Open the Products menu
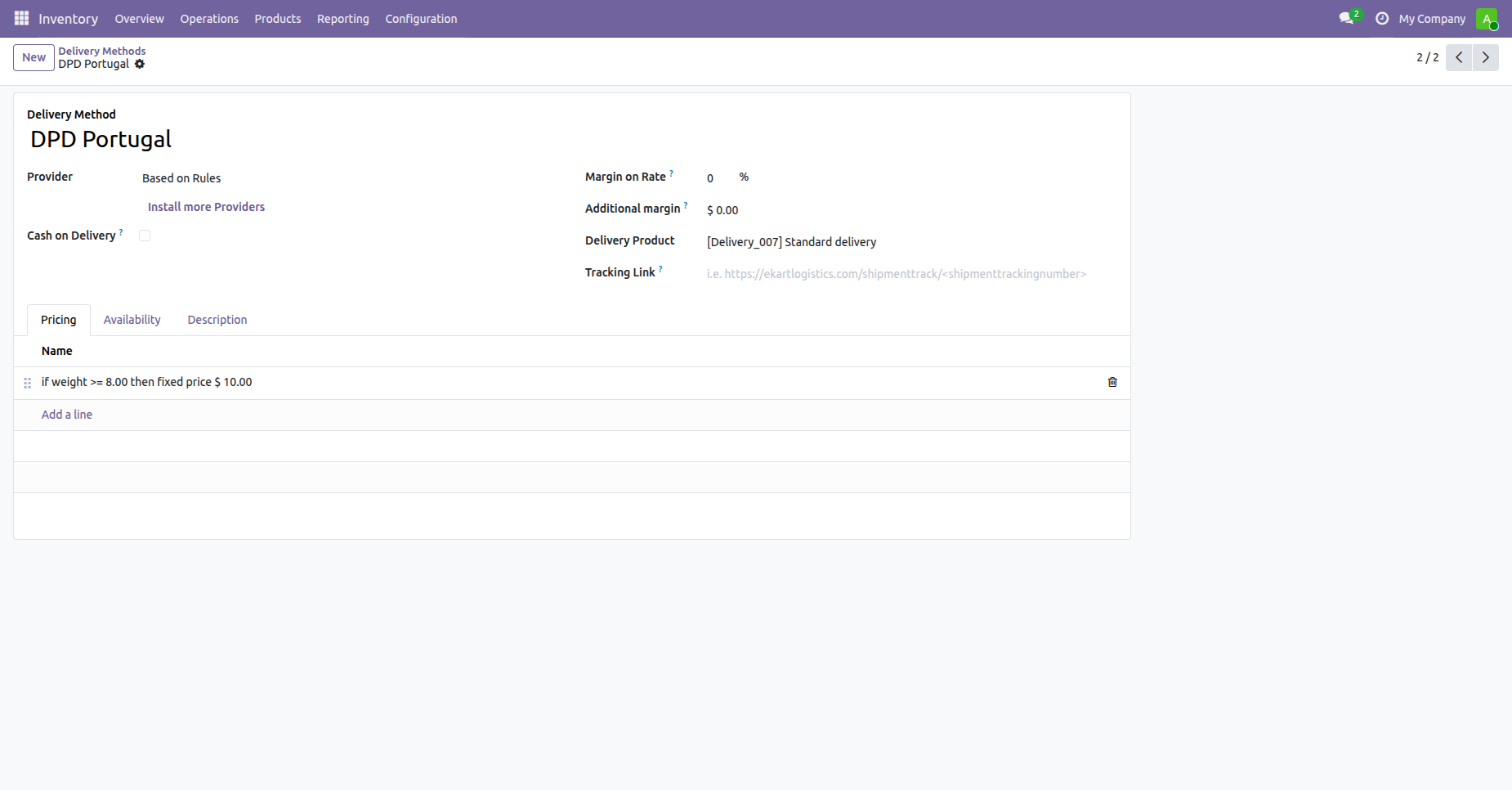Screen dimensions: 1512x790 278,19
